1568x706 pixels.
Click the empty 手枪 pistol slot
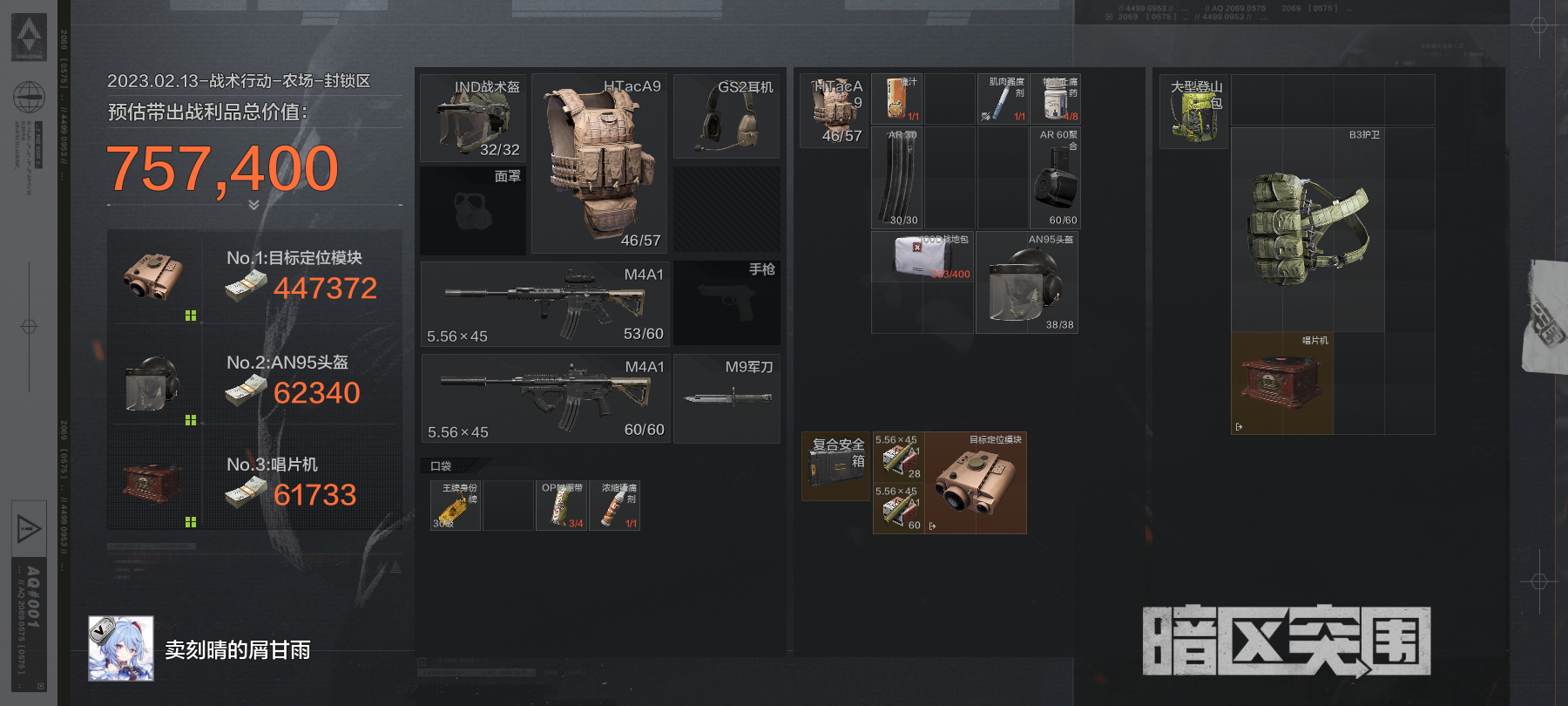click(x=727, y=302)
